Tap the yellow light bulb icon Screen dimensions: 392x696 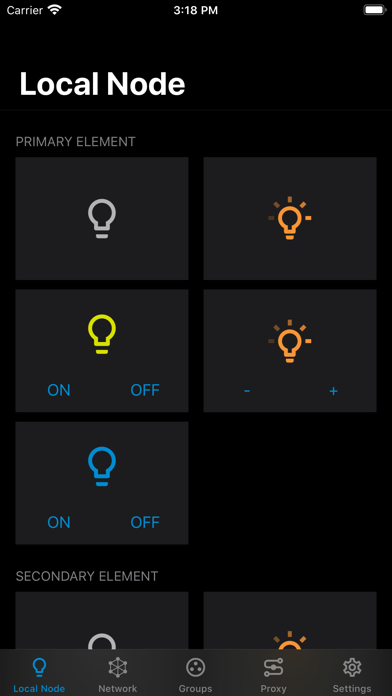point(102,334)
